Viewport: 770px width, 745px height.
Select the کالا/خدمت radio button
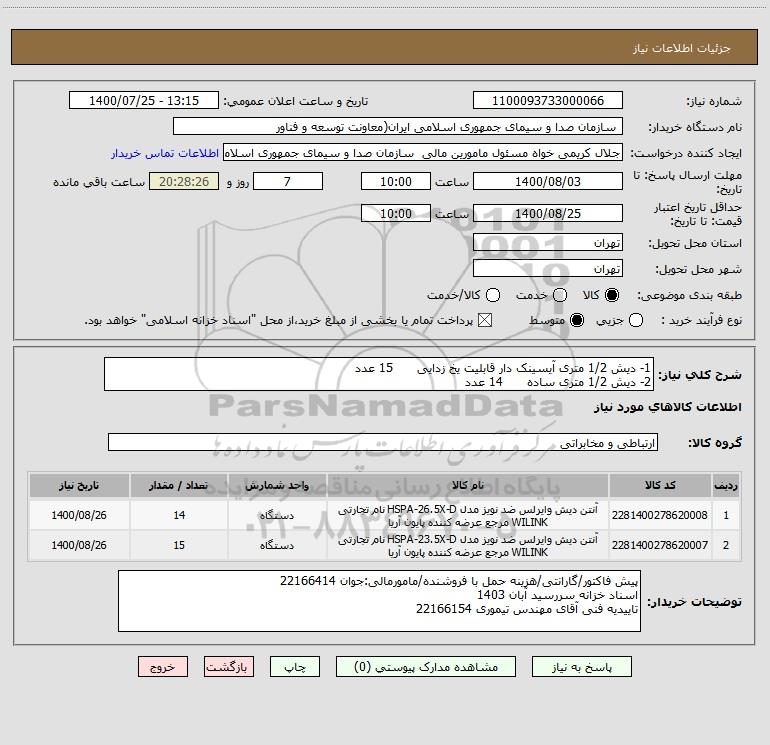click(x=493, y=295)
